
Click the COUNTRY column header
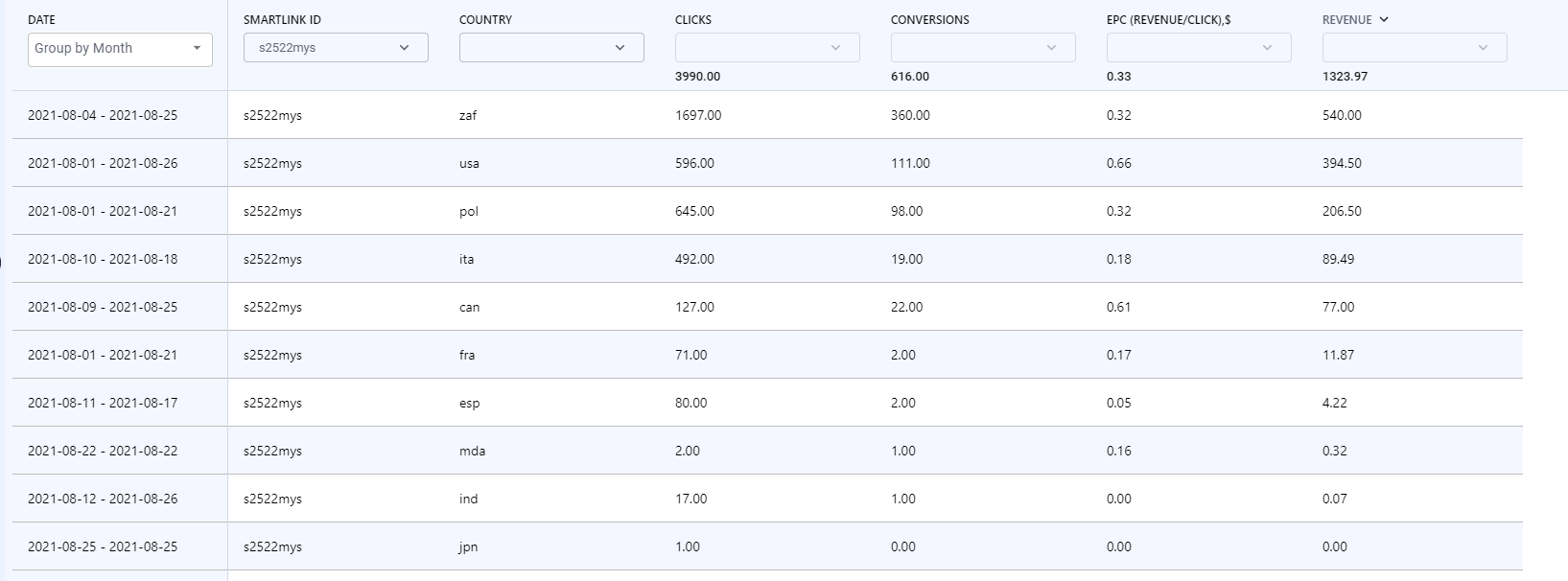point(485,19)
